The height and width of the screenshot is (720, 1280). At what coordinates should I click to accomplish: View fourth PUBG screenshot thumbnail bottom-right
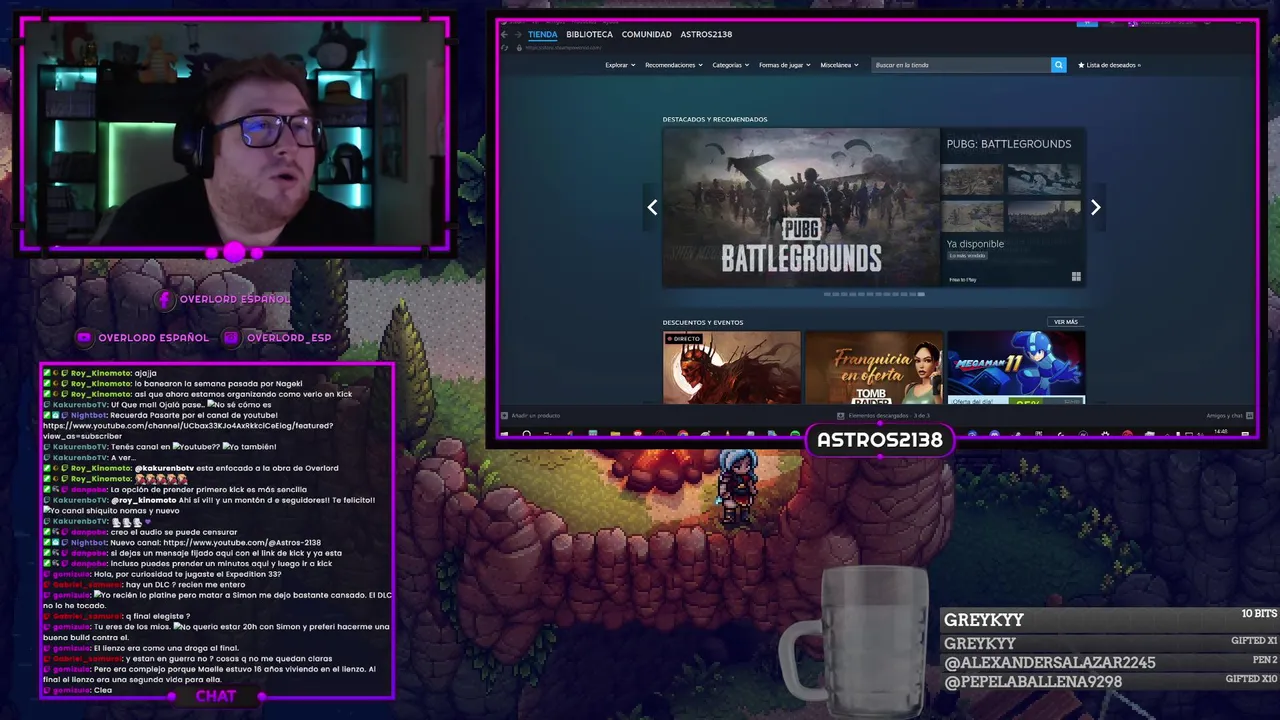(1043, 216)
